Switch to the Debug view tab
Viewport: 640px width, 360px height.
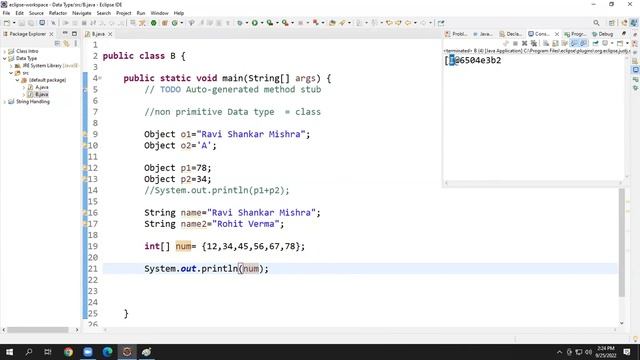pos(603,34)
